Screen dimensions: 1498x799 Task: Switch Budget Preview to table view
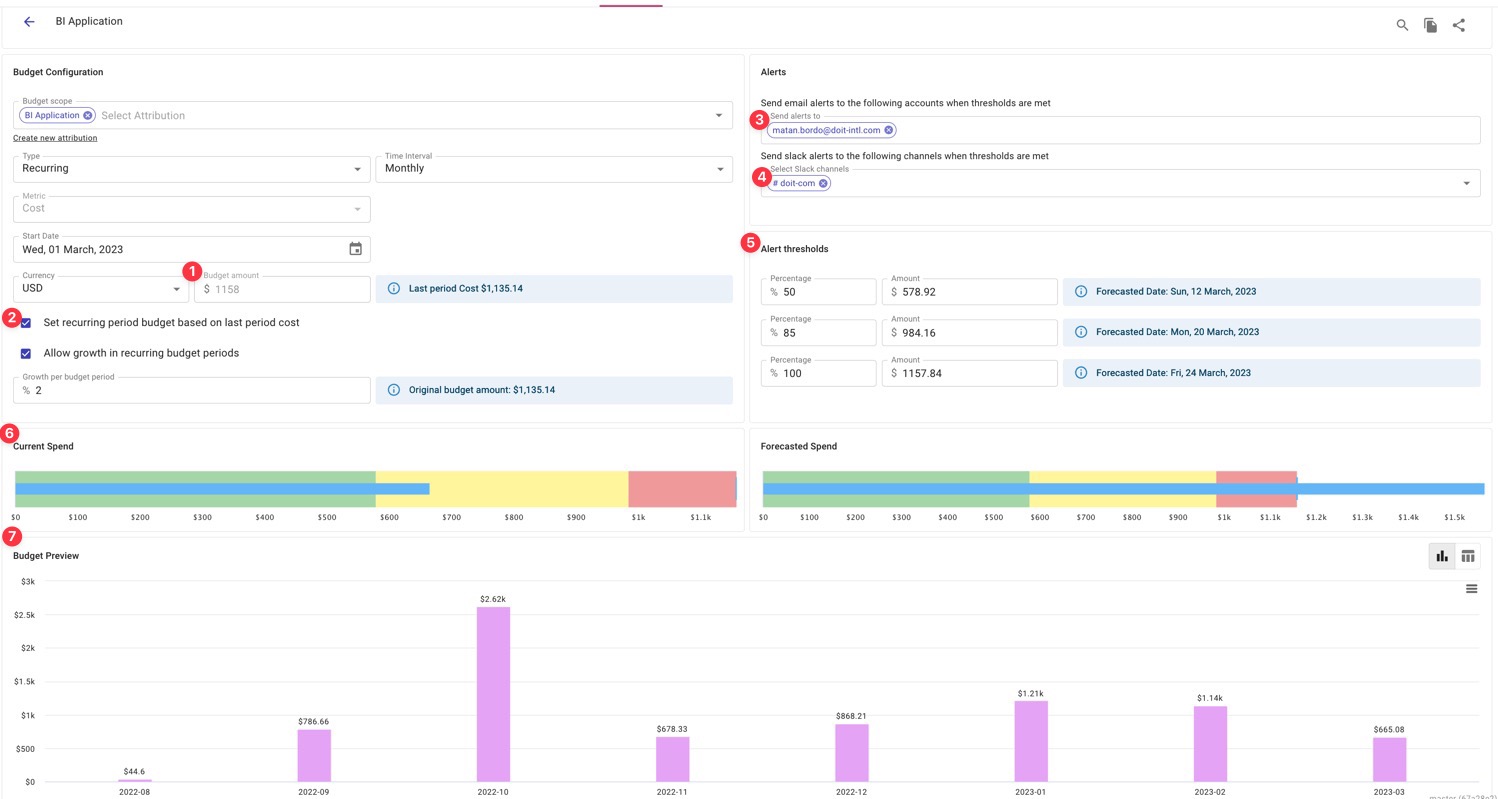point(1468,556)
